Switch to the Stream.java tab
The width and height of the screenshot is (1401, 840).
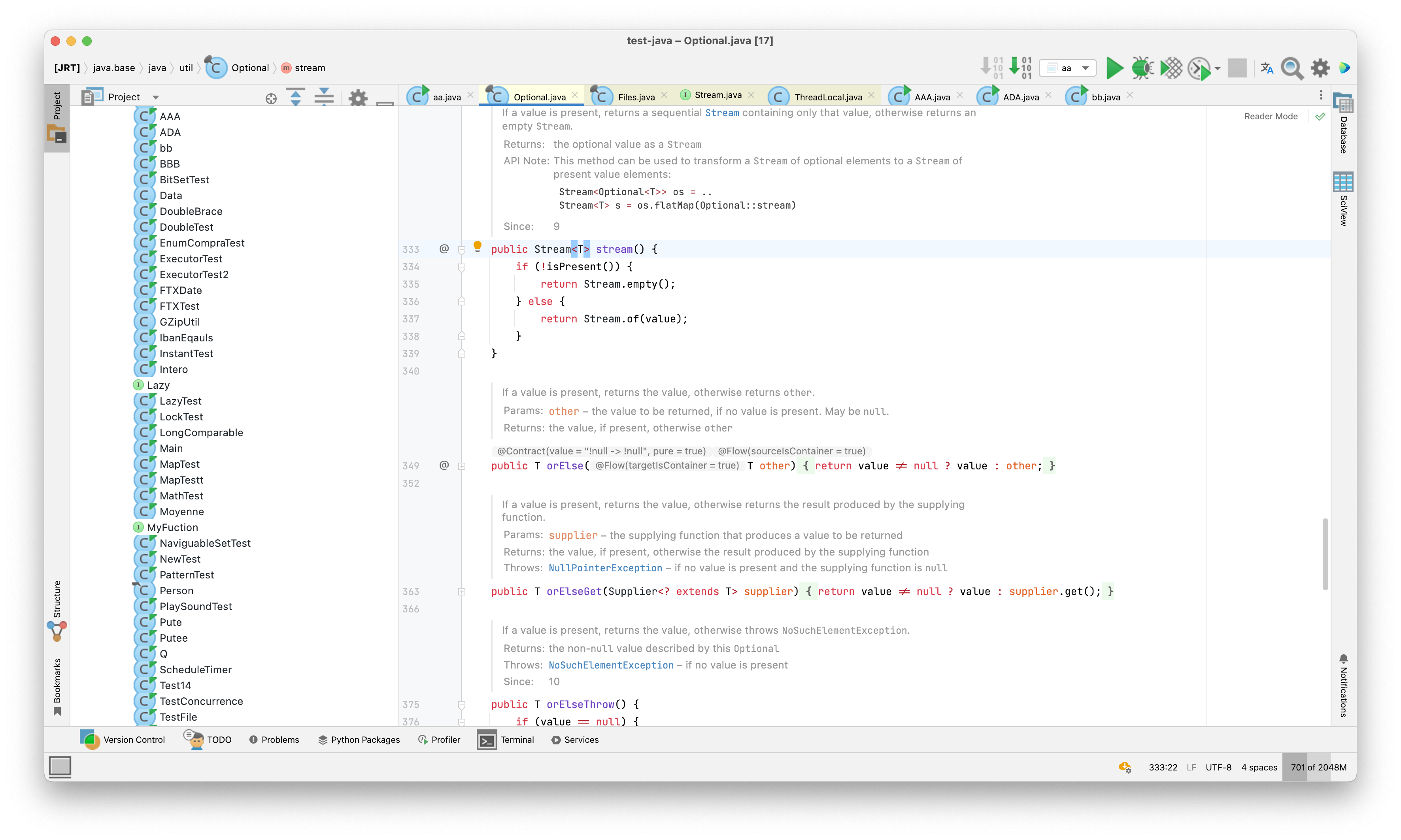tap(717, 95)
